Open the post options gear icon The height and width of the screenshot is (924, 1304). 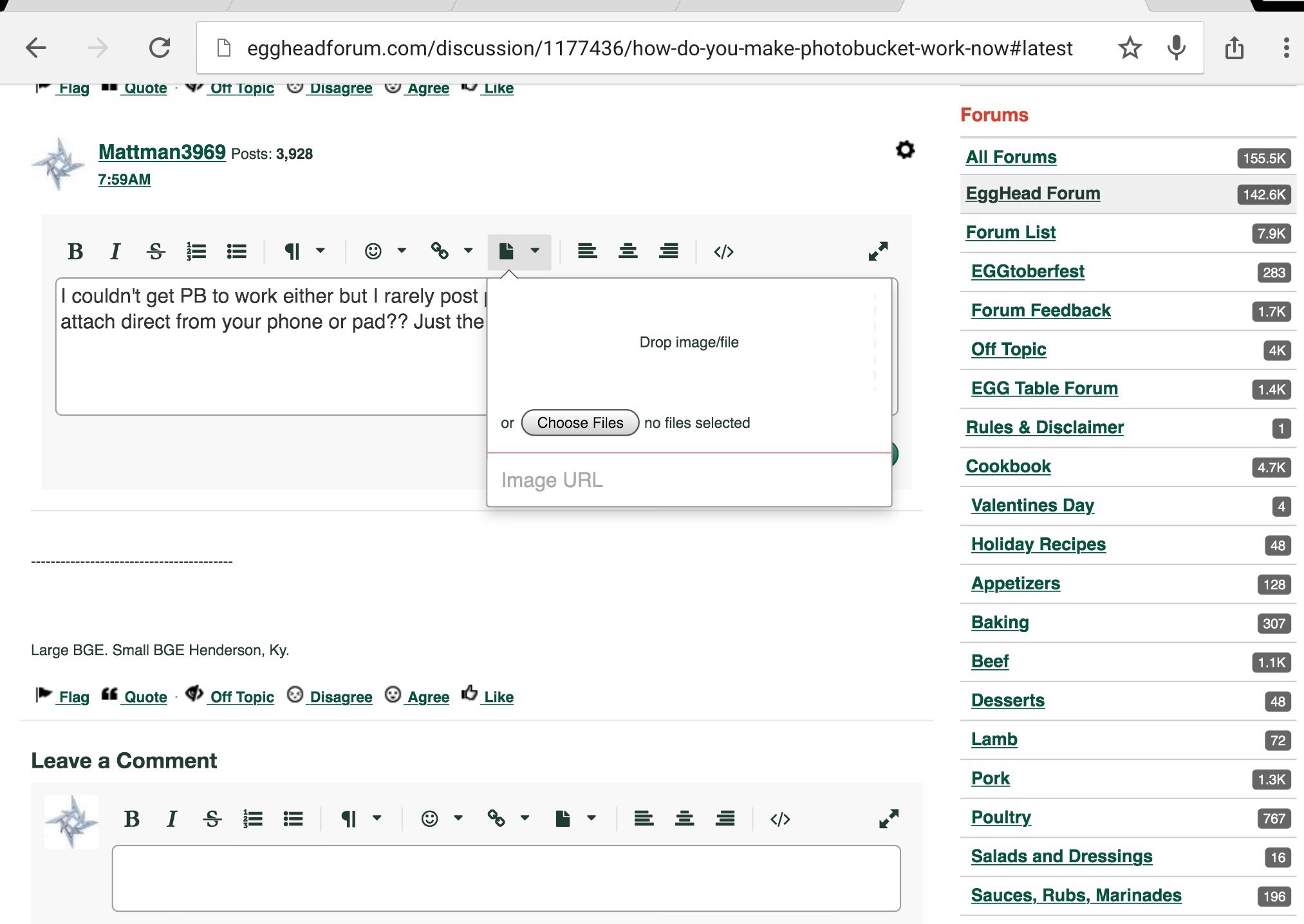(905, 150)
